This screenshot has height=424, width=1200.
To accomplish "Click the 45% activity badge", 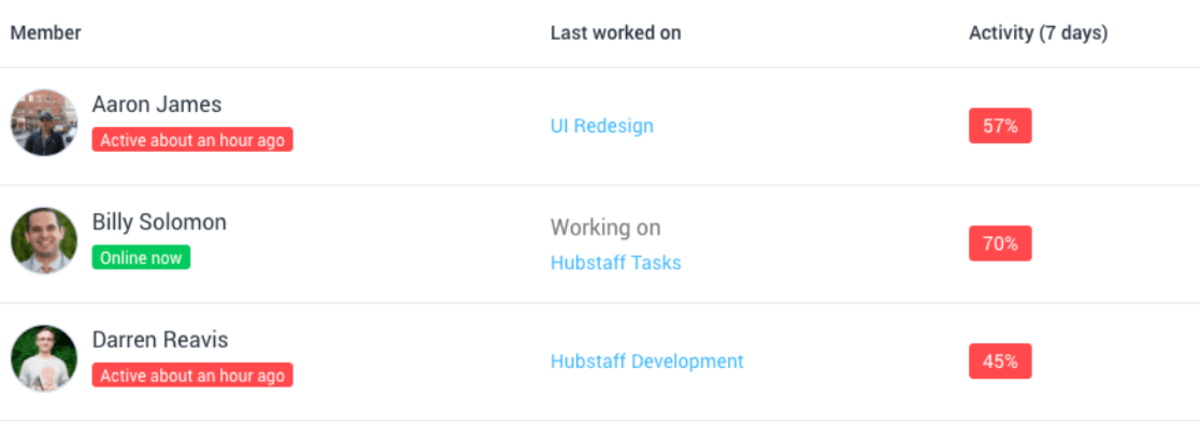I will [1000, 361].
